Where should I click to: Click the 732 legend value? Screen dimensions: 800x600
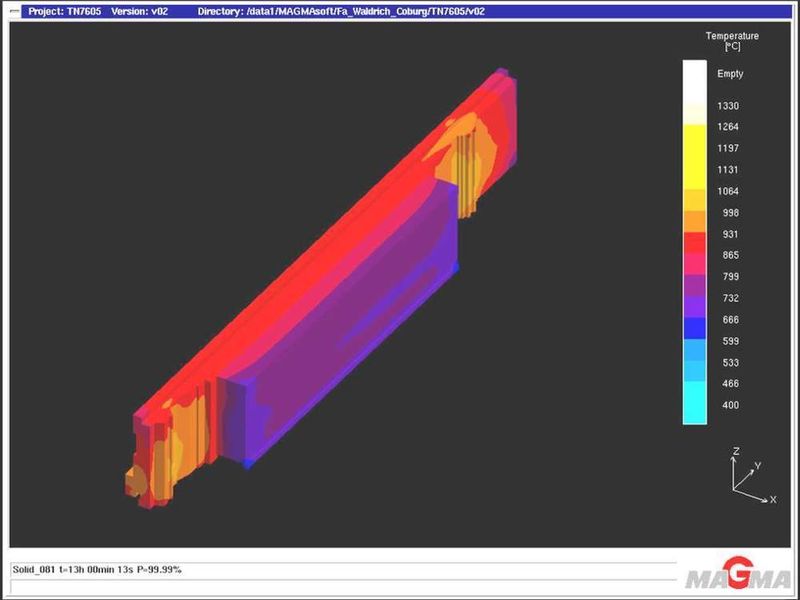click(x=731, y=298)
